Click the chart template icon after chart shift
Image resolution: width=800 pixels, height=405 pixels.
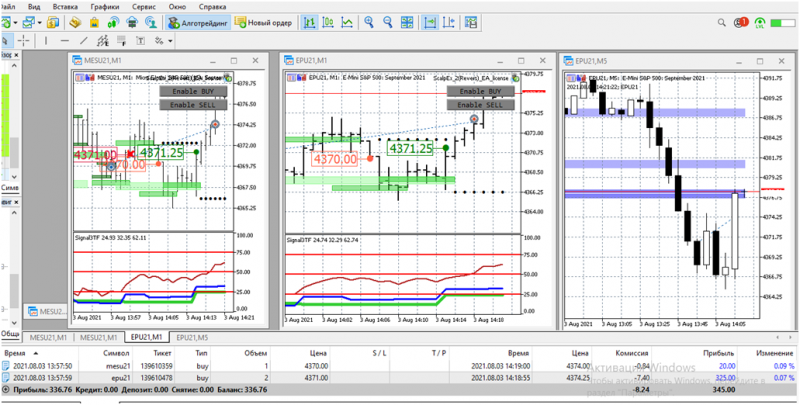coord(471,22)
